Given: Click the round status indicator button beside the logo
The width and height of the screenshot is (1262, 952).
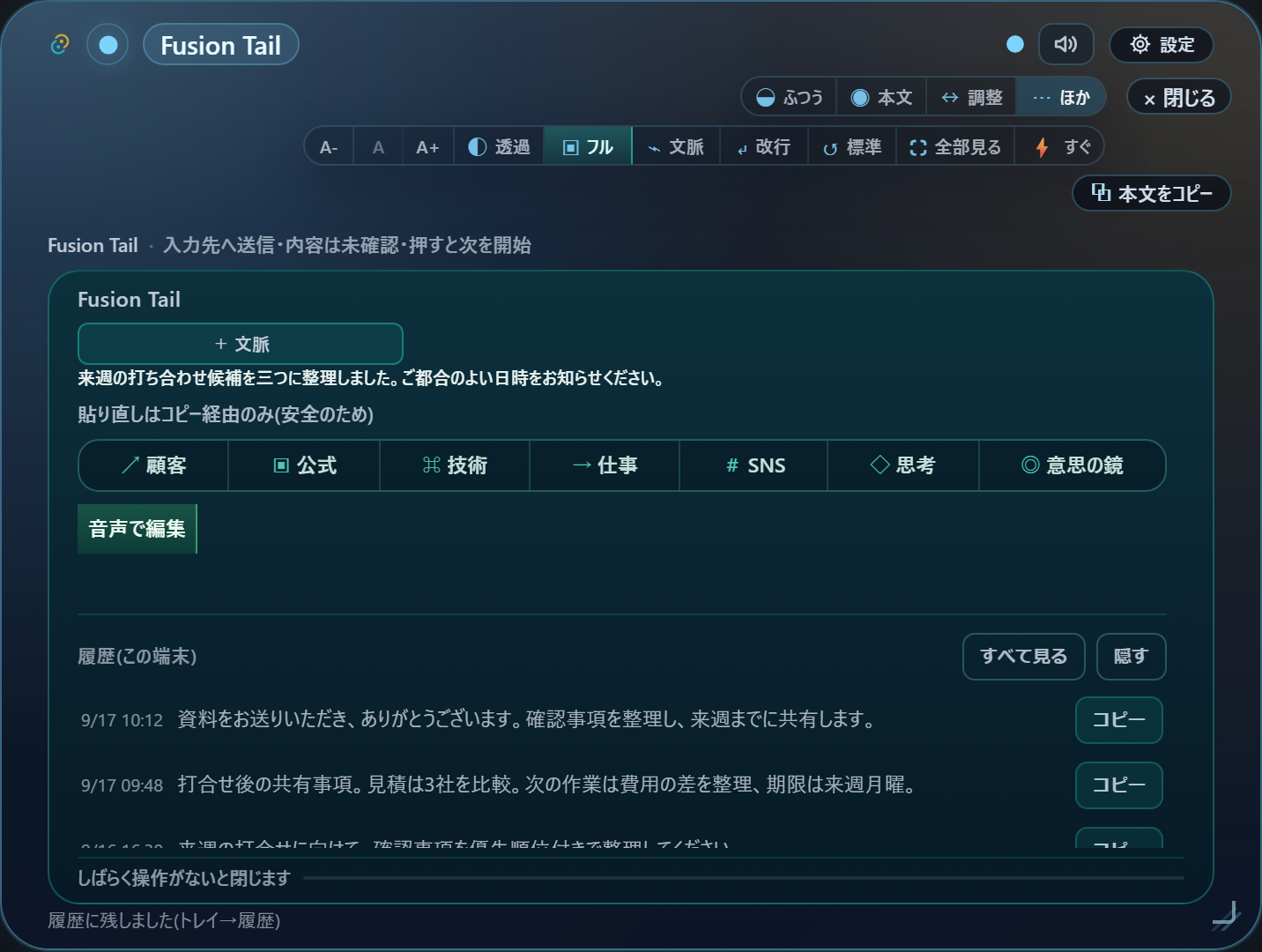Looking at the screenshot, I should click(x=108, y=45).
